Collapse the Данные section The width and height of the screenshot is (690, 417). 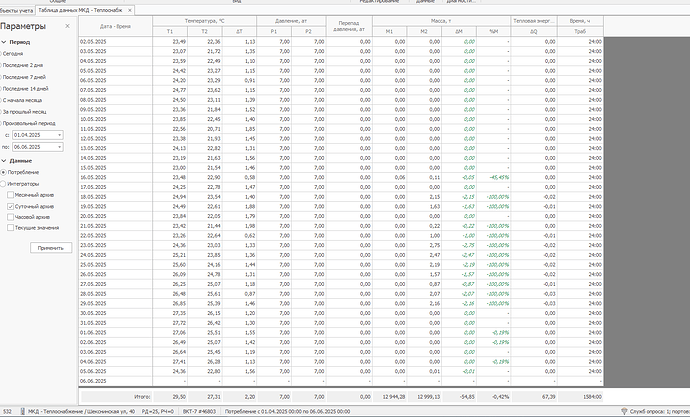click(4, 161)
